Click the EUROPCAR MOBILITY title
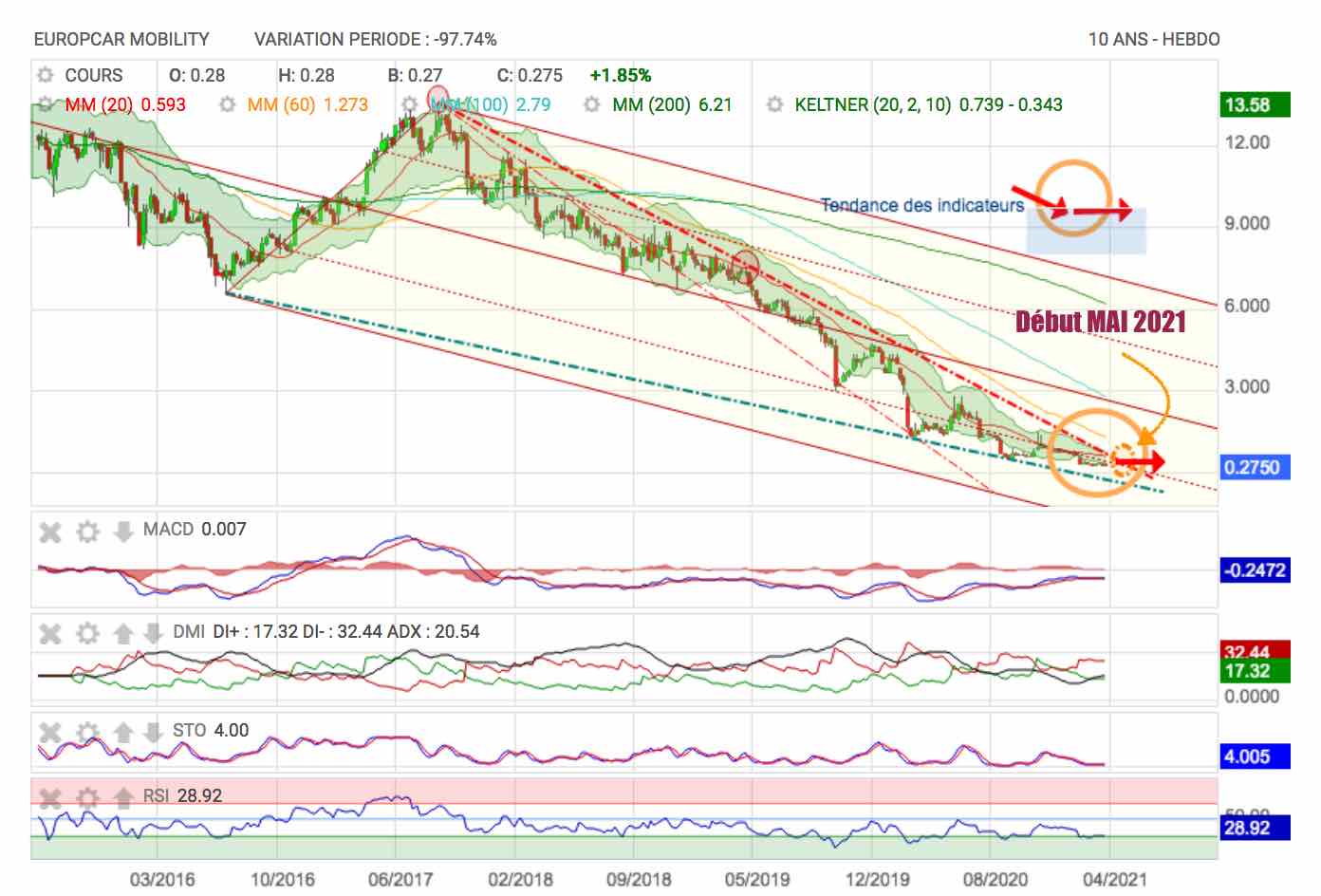Viewport: 1321px width, 896px height. (121, 39)
